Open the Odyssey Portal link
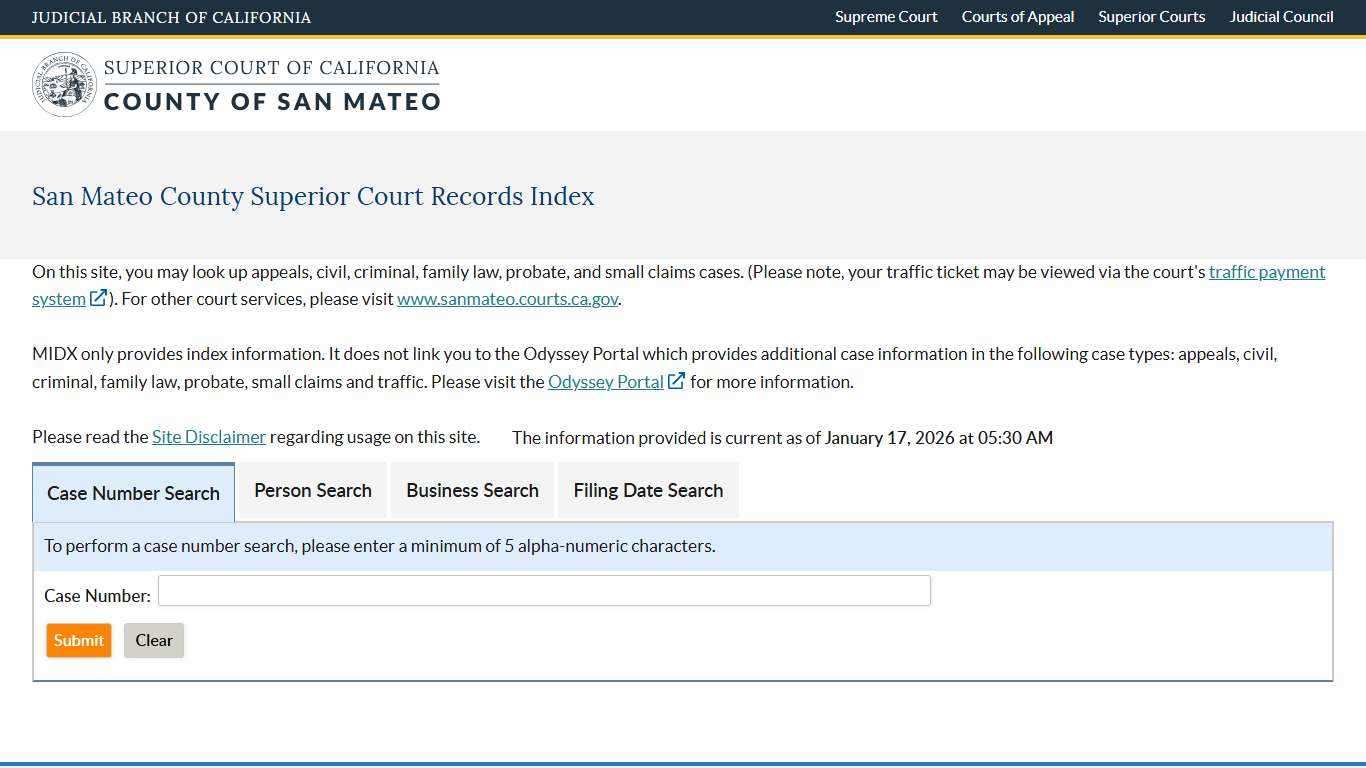The height and width of the screenshot is (768, 1366). pyautogui.click(x=605, y=381)
